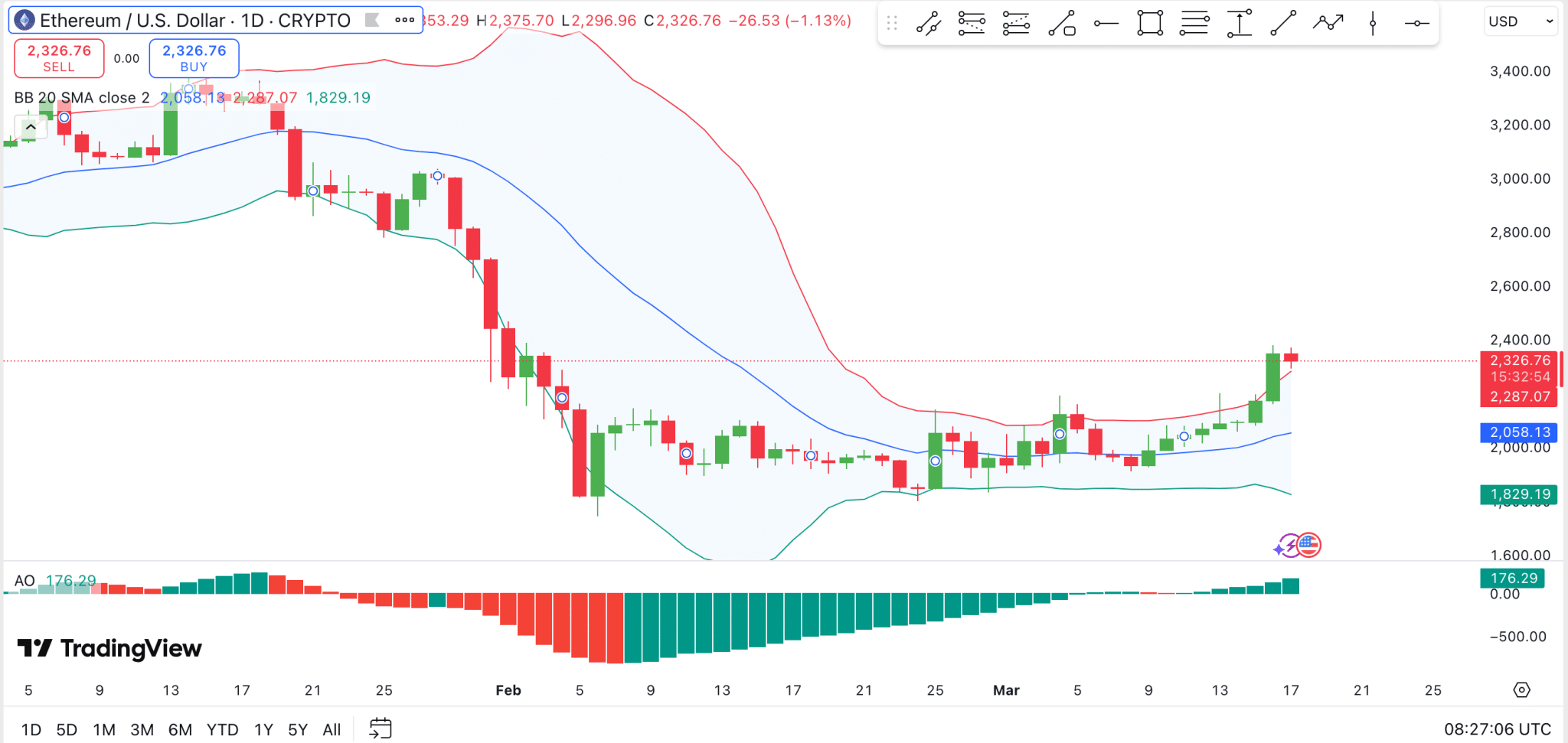
Task: Select the Parallel Channel drawing tool
Action: 929,24
